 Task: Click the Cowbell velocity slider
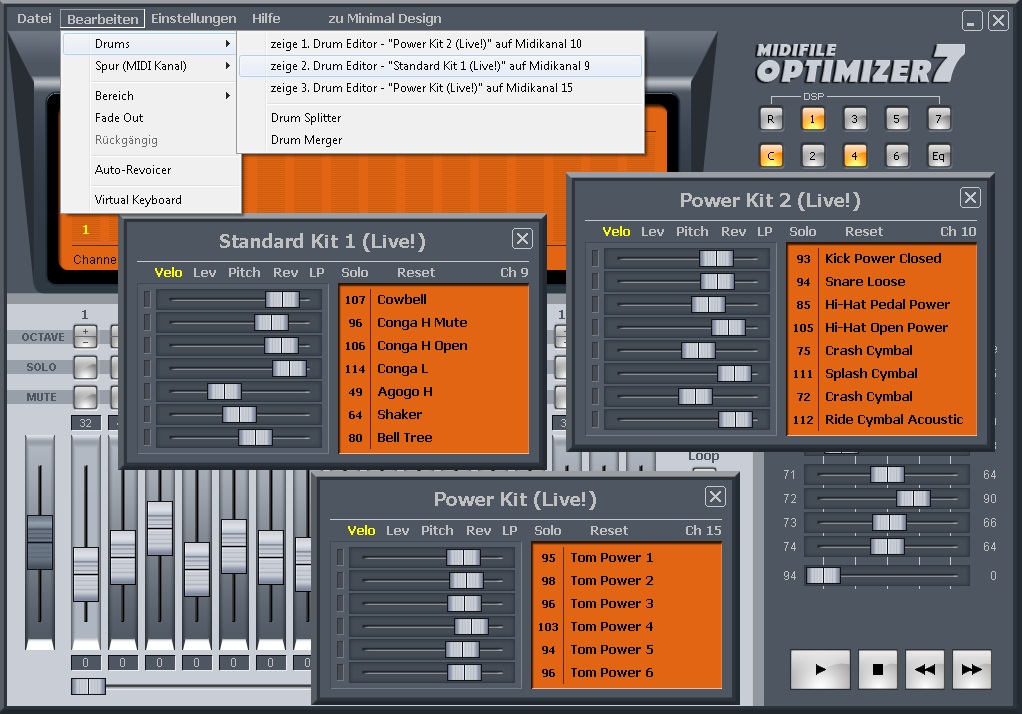[282, 300]
